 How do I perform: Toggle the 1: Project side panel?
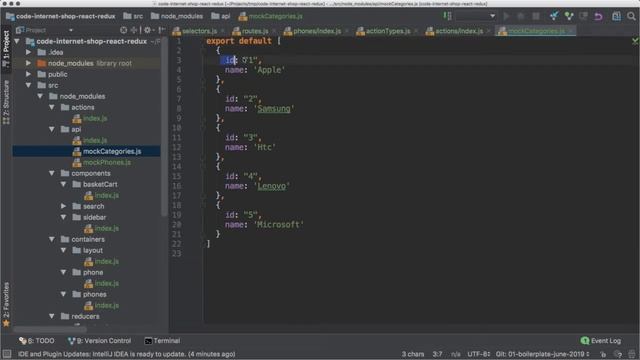[6, 49]
